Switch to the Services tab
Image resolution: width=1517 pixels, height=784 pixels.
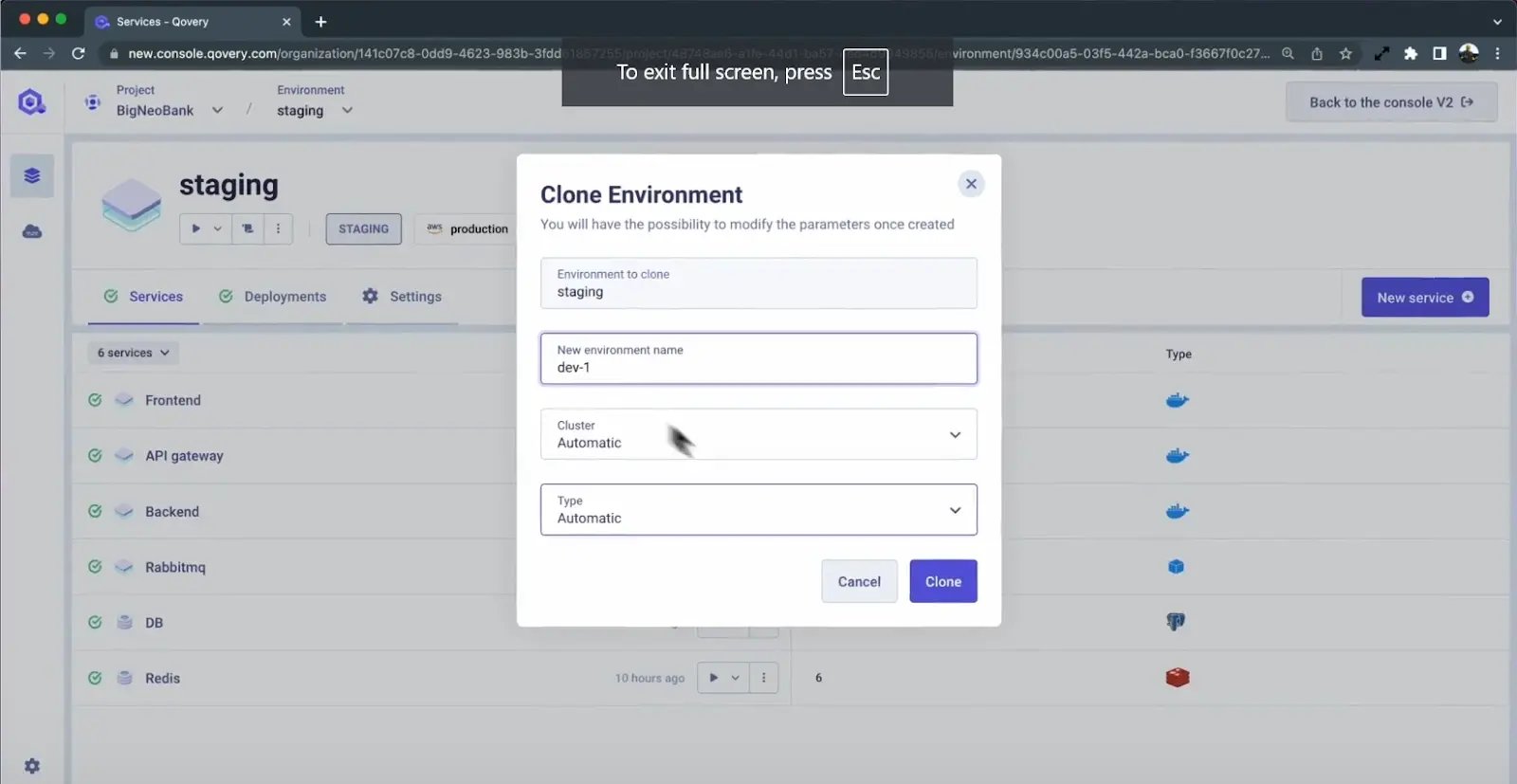click(x=143, y=297)
